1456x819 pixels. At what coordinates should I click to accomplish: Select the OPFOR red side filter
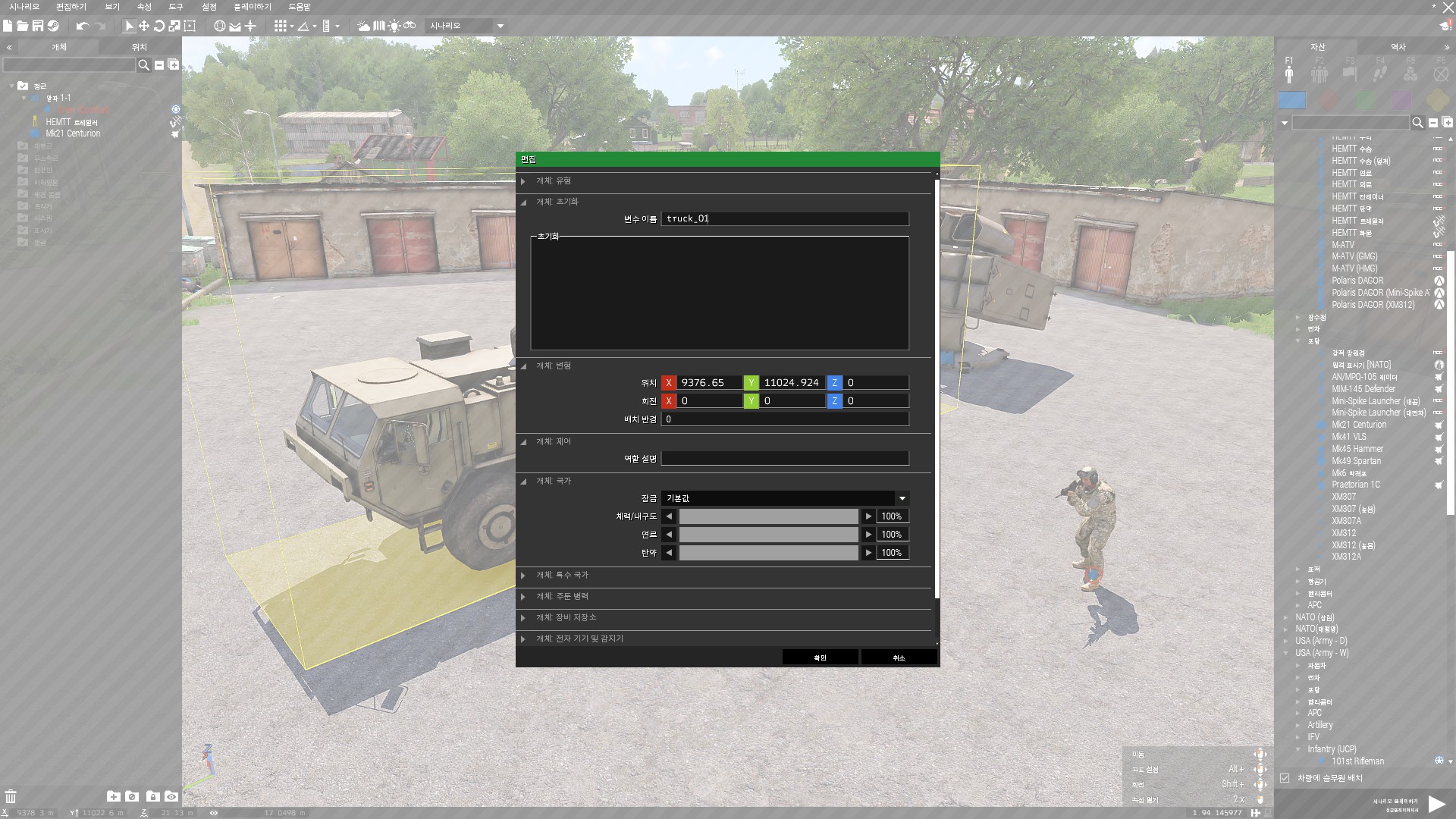pos(1329,100)
